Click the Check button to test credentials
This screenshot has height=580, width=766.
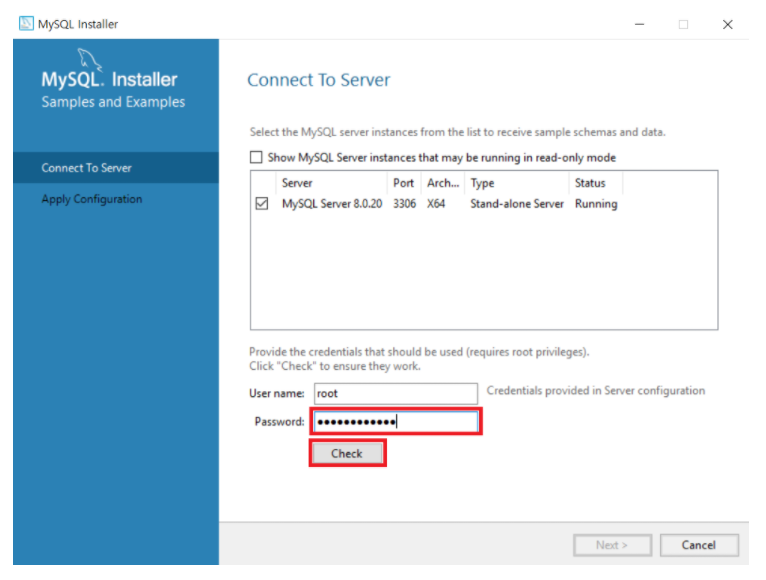[x=347, y=453]
